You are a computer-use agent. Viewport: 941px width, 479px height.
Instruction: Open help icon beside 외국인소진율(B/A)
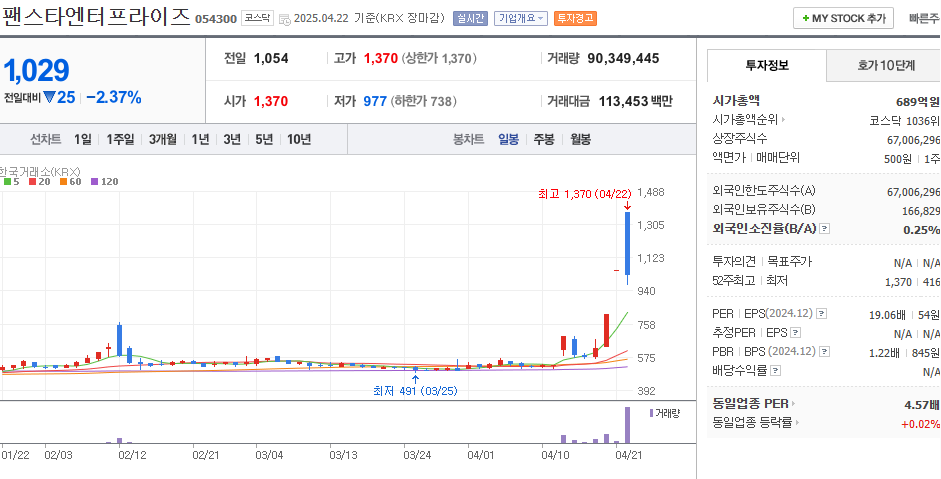tap(825, 229)
